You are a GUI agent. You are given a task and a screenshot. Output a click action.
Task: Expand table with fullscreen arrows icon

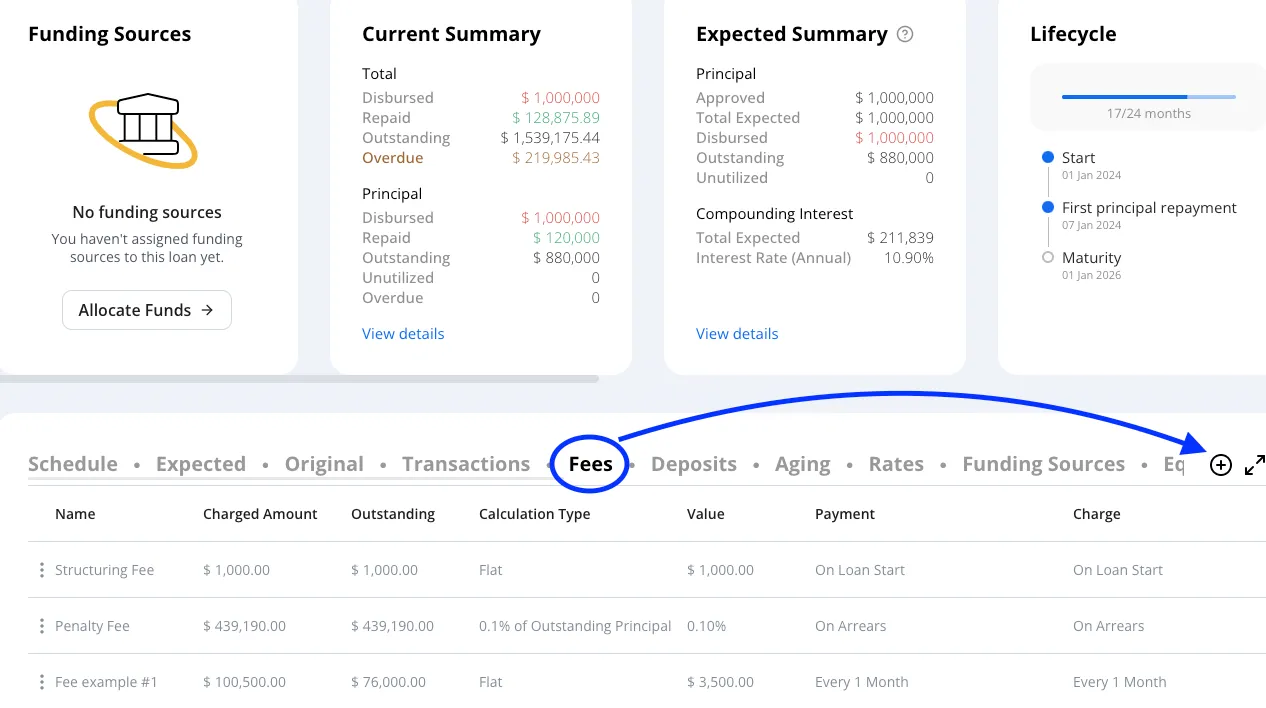(x=1255, y=465)
